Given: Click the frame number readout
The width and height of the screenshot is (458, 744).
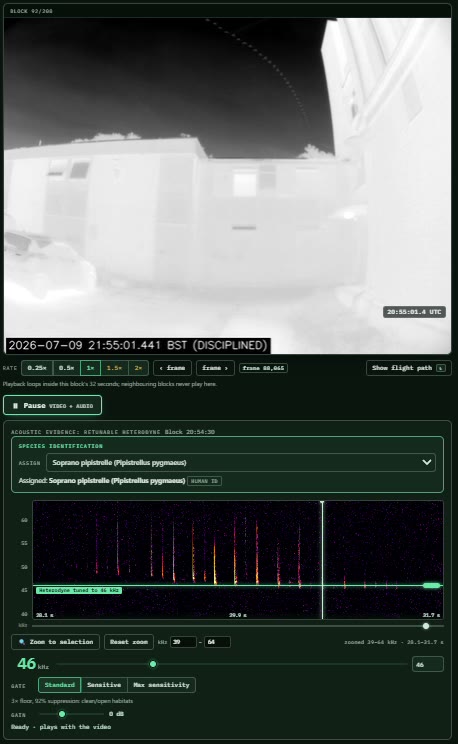Looking at the screenshot, I should tap(263, 368).
